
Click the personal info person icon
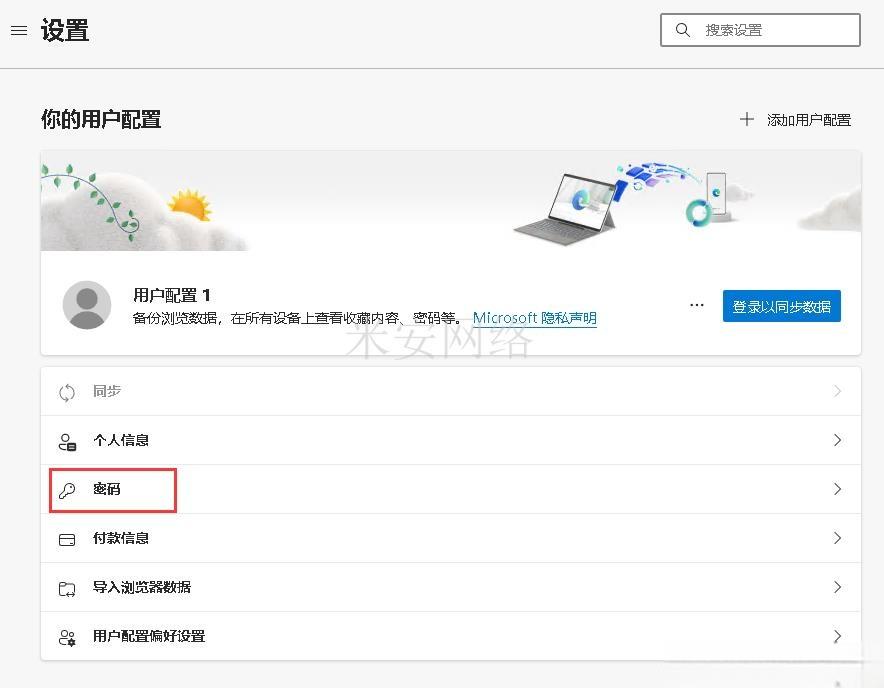(x=67, y=441)
